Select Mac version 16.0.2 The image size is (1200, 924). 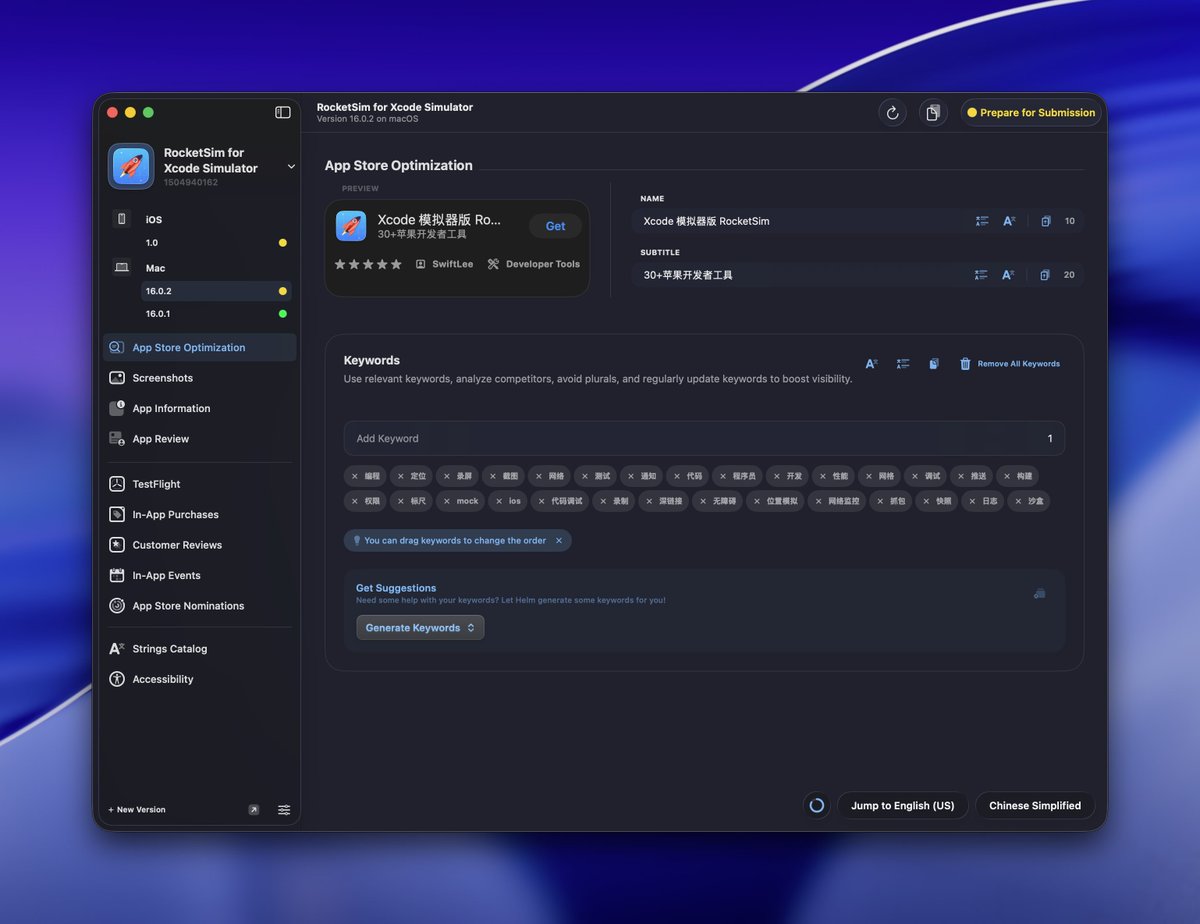pyautogui.click(x=215, y=291)
